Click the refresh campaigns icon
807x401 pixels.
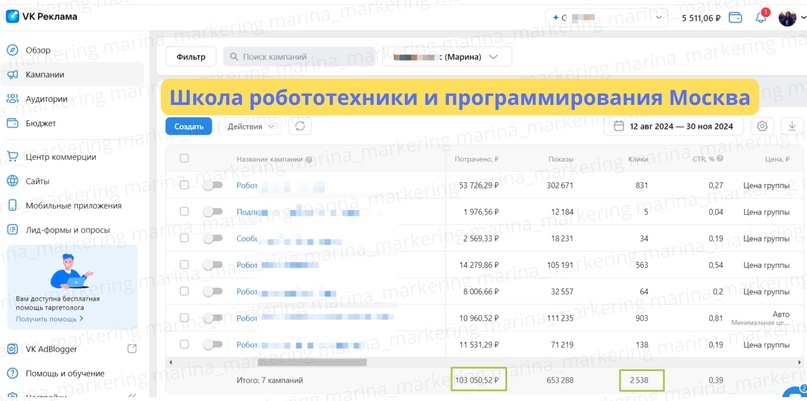pyautogui.click(x=300, y=126)
